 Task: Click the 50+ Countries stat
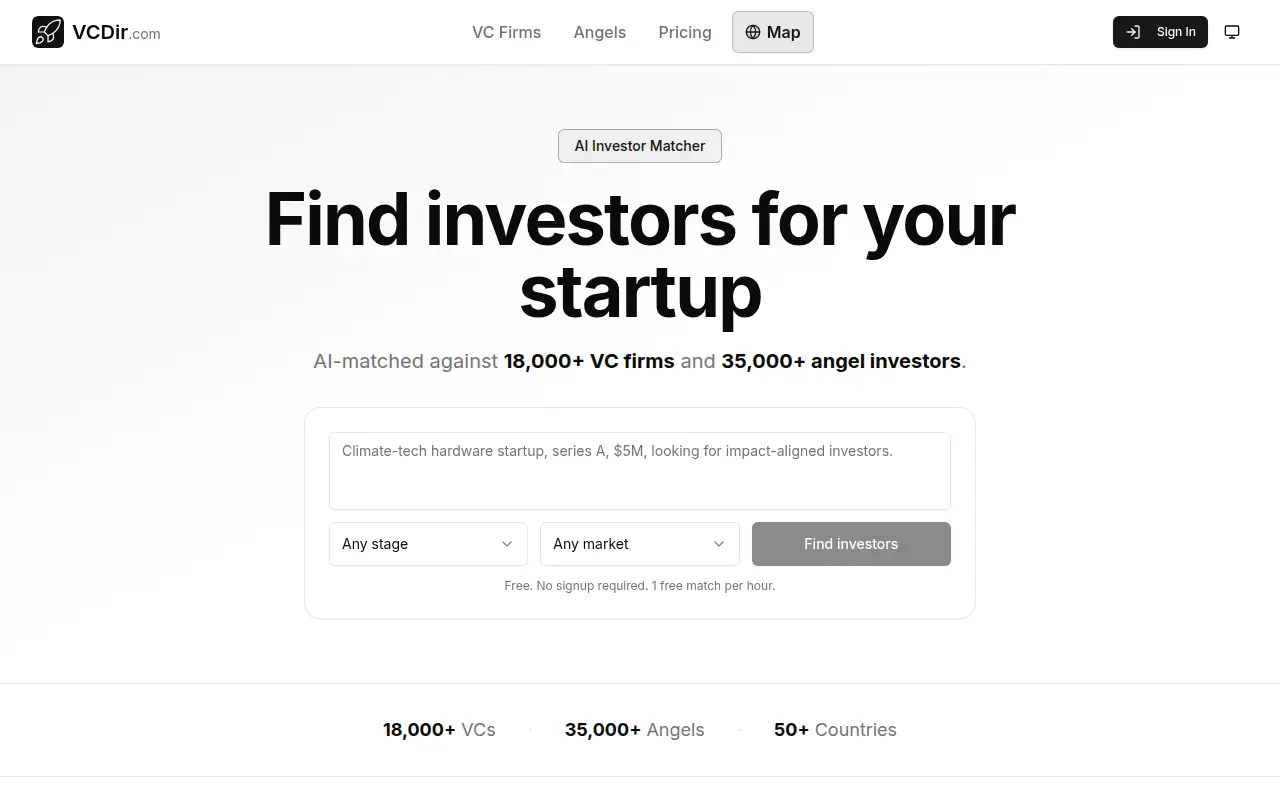tap(835, 730)
